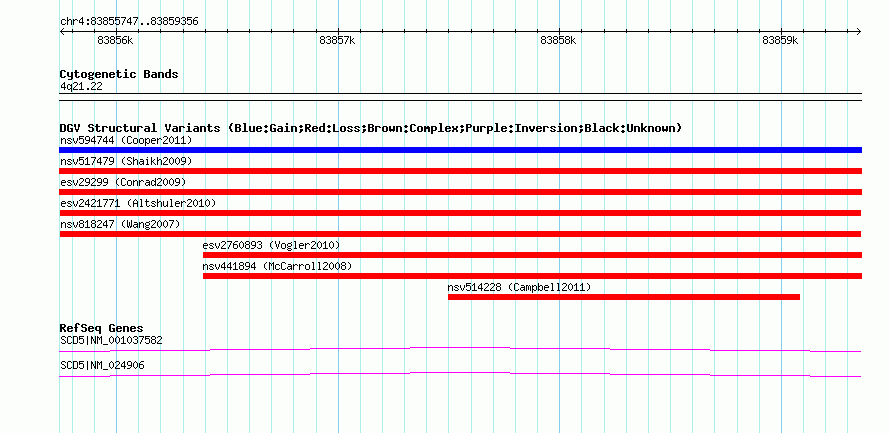This screenshot has height=433, width=890.
Task: Select the esv2760893 (Vogler2010) label
Action: tap(271, 245)
